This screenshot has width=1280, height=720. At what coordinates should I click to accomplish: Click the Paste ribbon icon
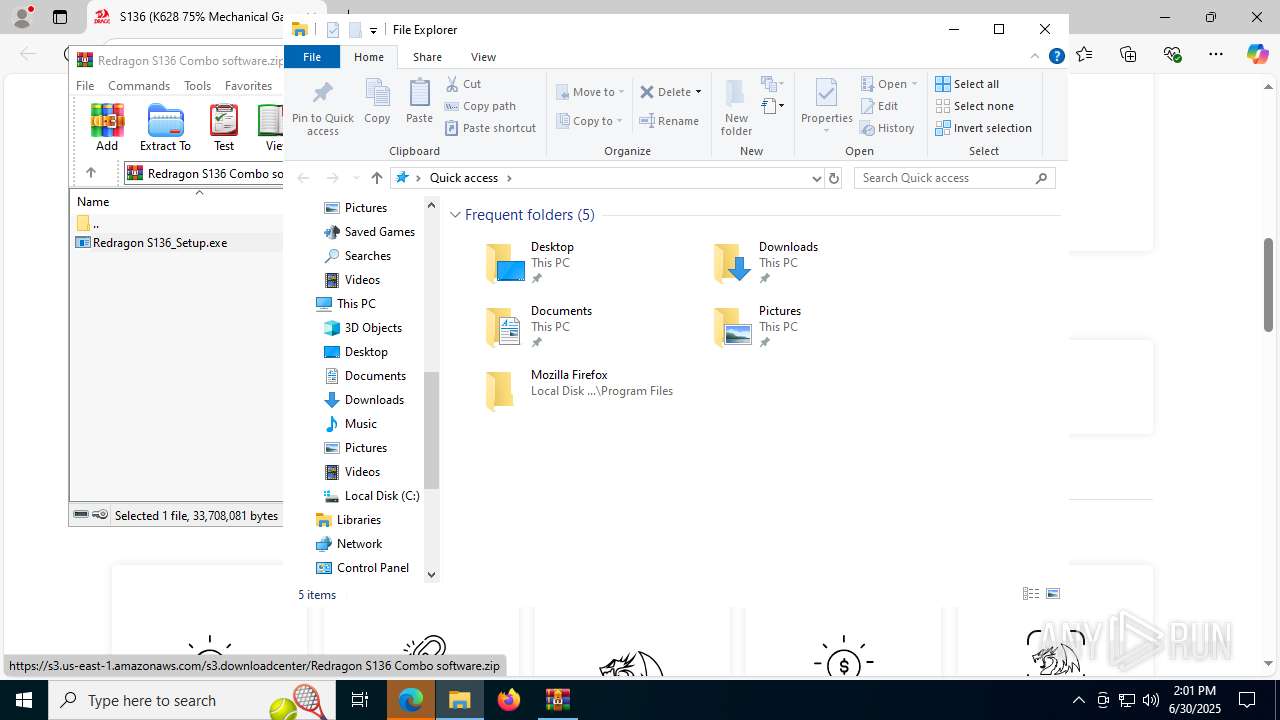coord(419,102)
